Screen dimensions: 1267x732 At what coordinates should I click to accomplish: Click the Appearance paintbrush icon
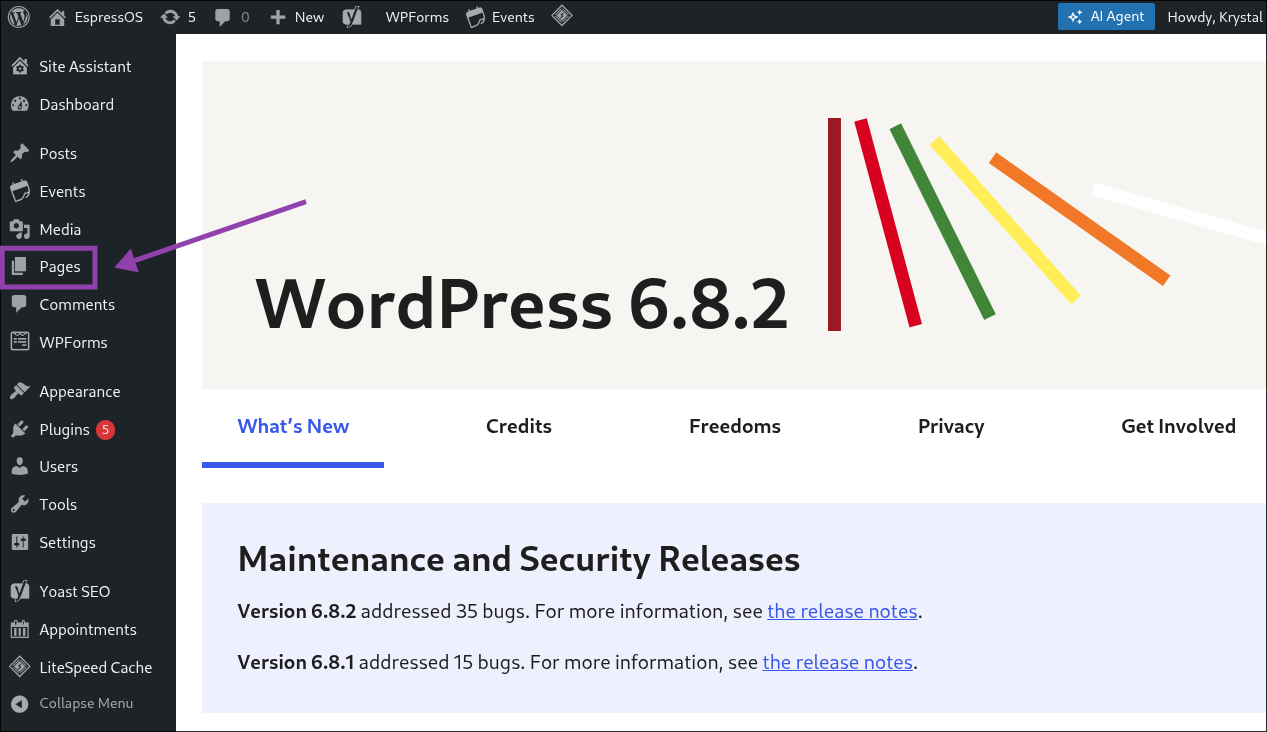[x=19, y=392]
